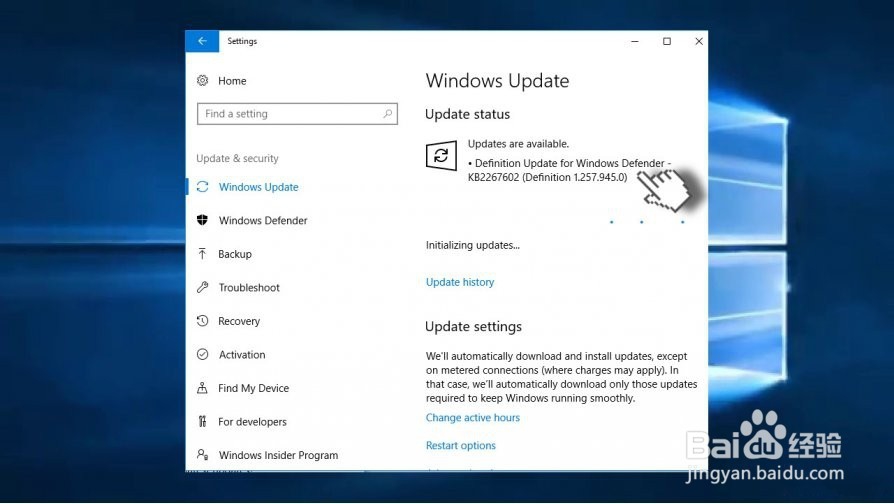Click the Windows Insider Program person icon
The height and width of the screenshot is (504, 894).
202,454
